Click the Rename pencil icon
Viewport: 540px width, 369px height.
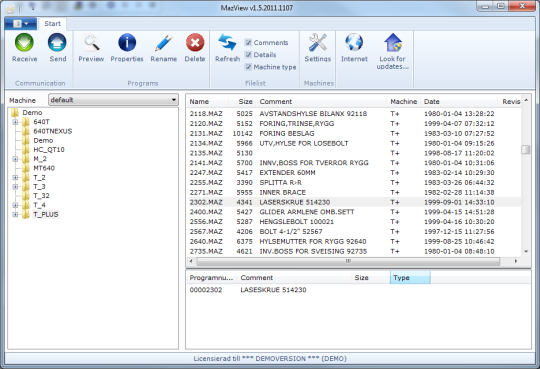[x=164, y=43]
